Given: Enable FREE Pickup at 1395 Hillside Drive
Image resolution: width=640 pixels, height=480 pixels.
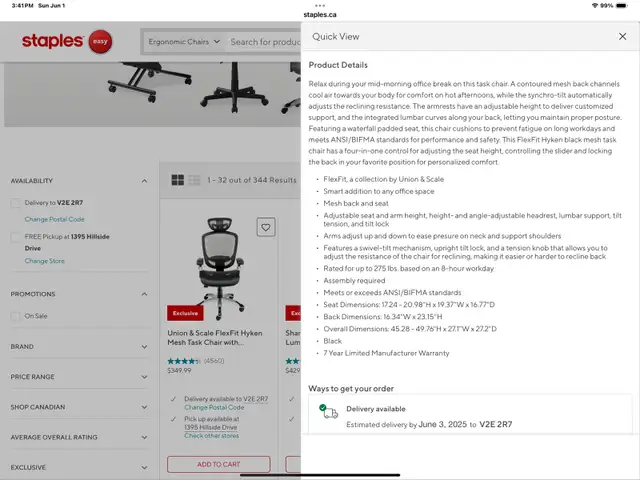Looking at the screenshot, I should tap(16, 237).
